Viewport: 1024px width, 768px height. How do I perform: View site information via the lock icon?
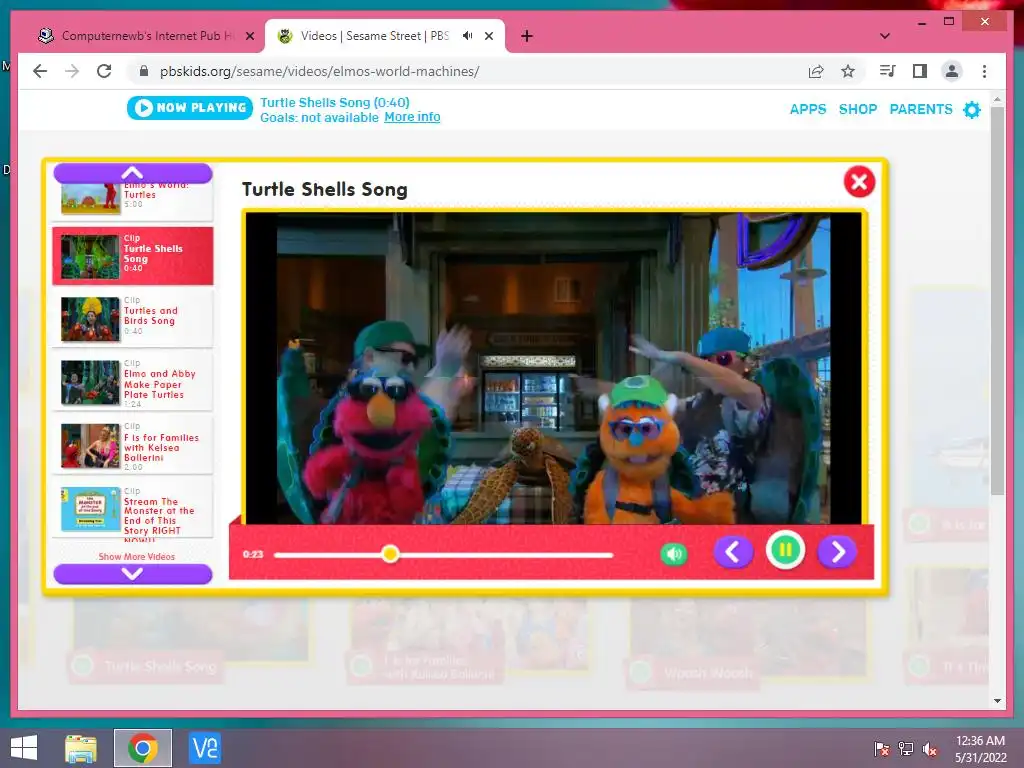tap(144, 71)
